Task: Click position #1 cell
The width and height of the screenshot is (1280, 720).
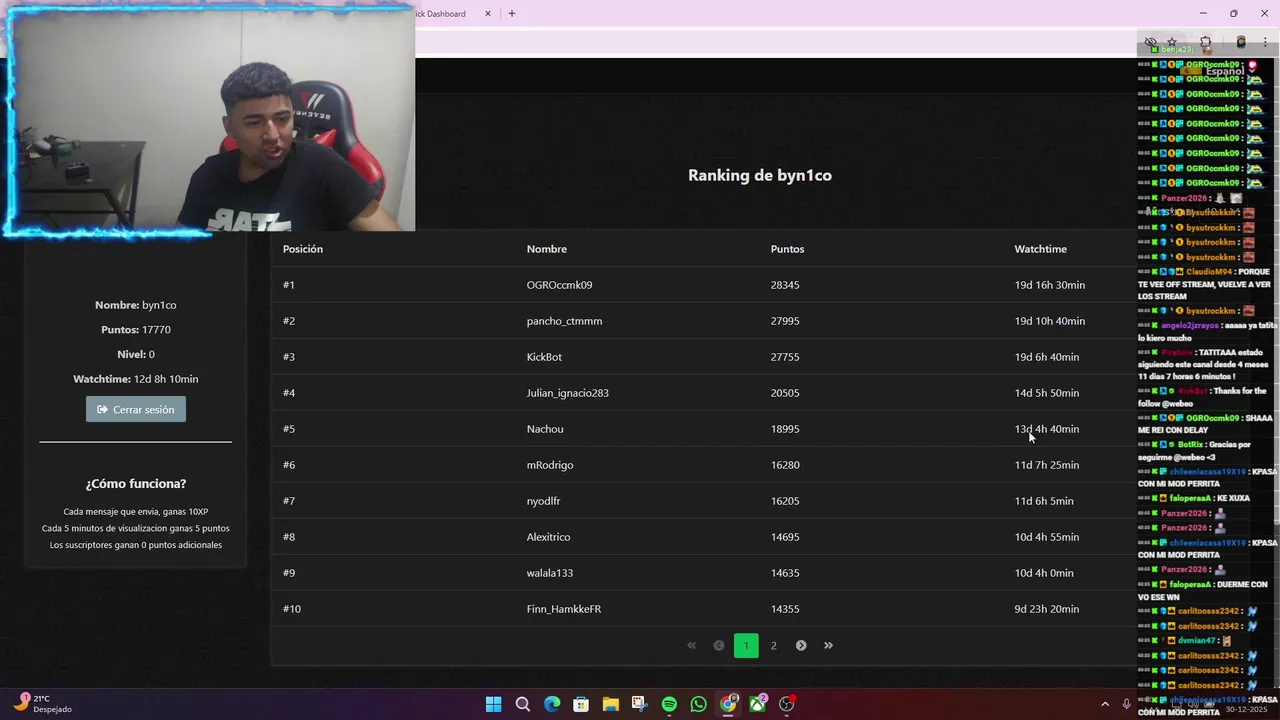Action: click(289, 285)
